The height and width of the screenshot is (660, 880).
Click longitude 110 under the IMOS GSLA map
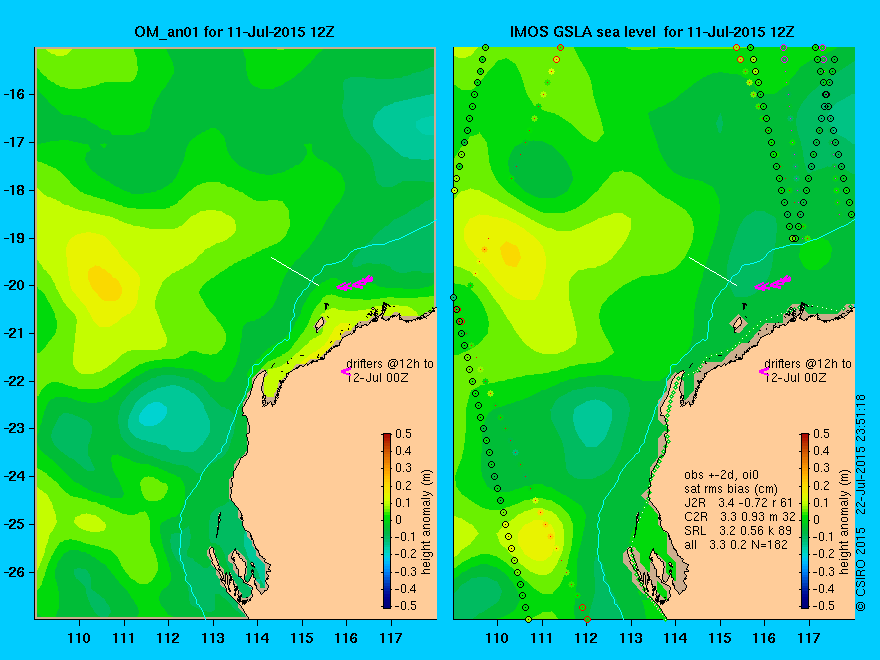(x=497, y=638)
